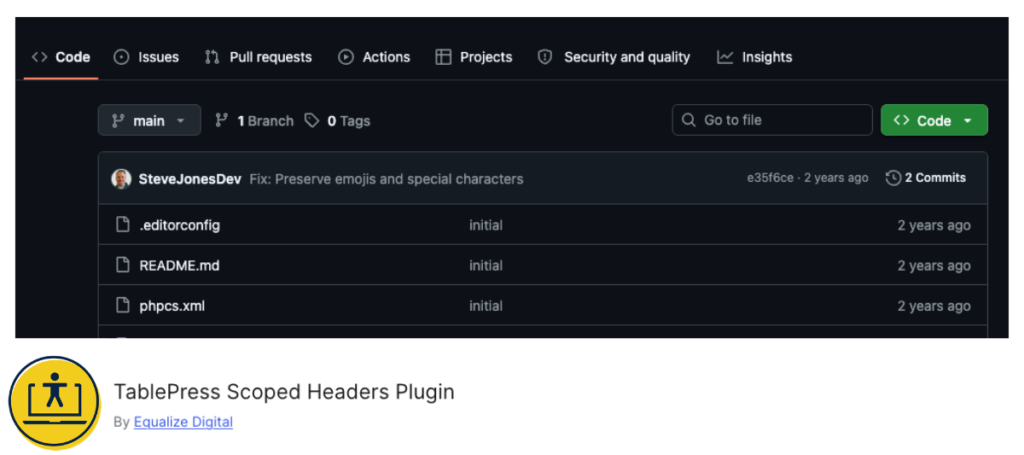The height and width of the screenshot is (455, 1024).
Task: Open the Code tab
Action: coord(61,57)
